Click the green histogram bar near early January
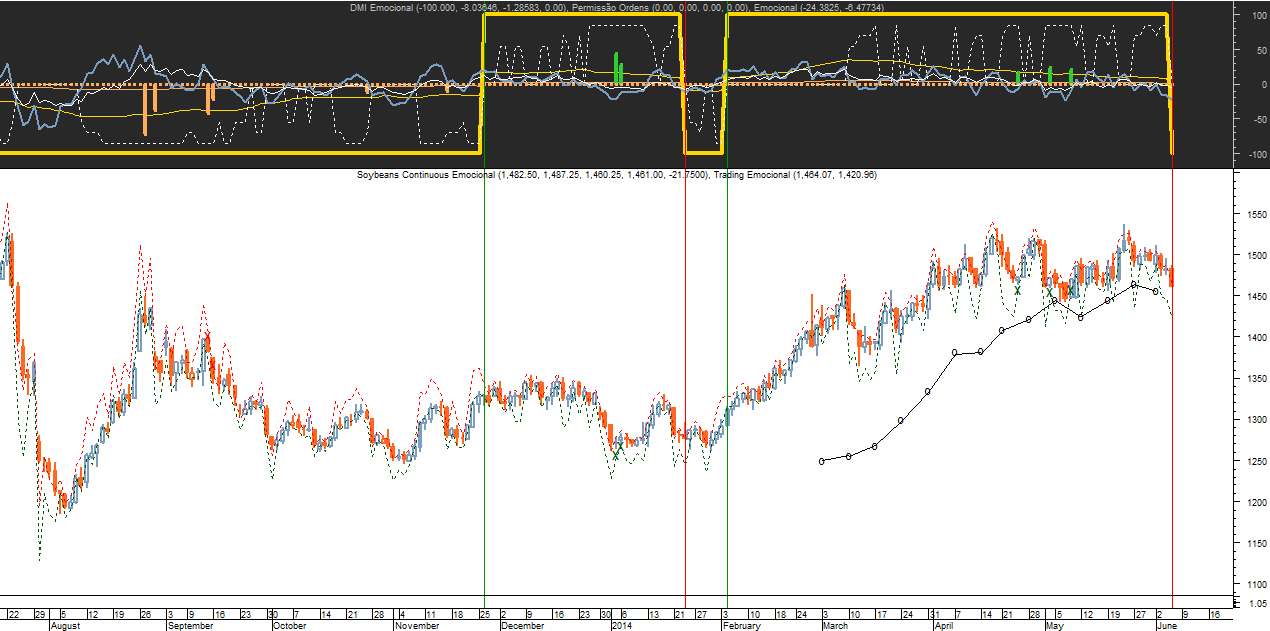This screenshot has width=1270, height=631. (616, 68)
